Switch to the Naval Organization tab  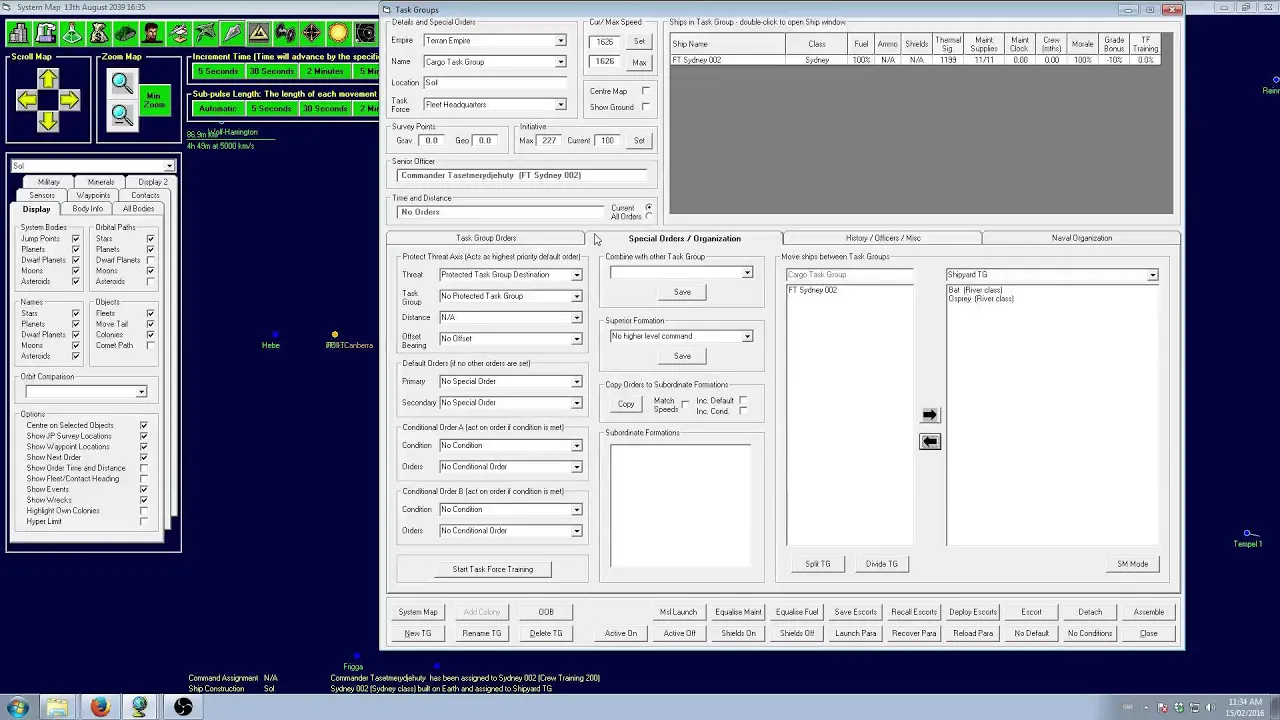point(1082,238)
